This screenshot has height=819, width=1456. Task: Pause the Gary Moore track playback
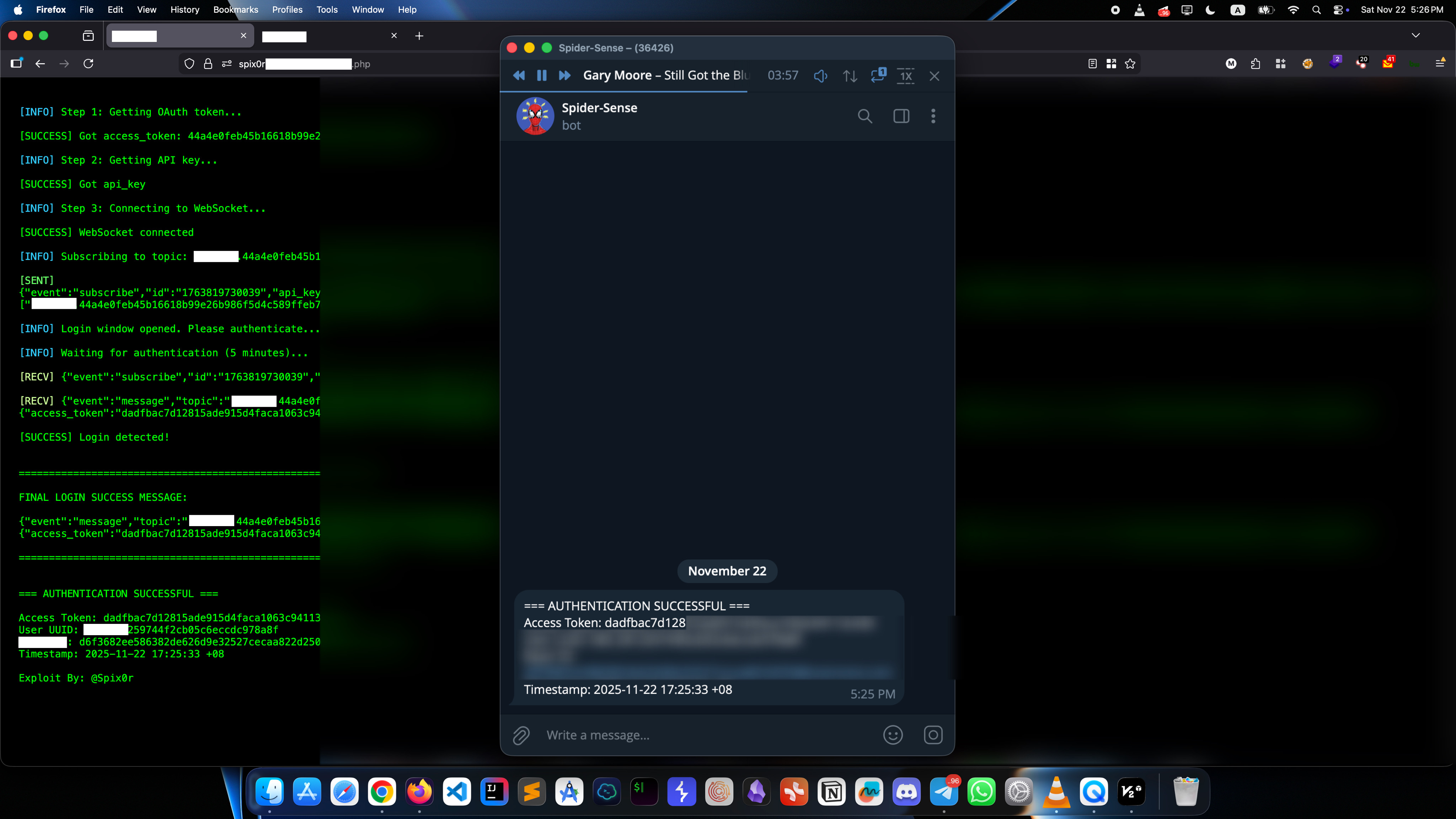pos(541,76)
